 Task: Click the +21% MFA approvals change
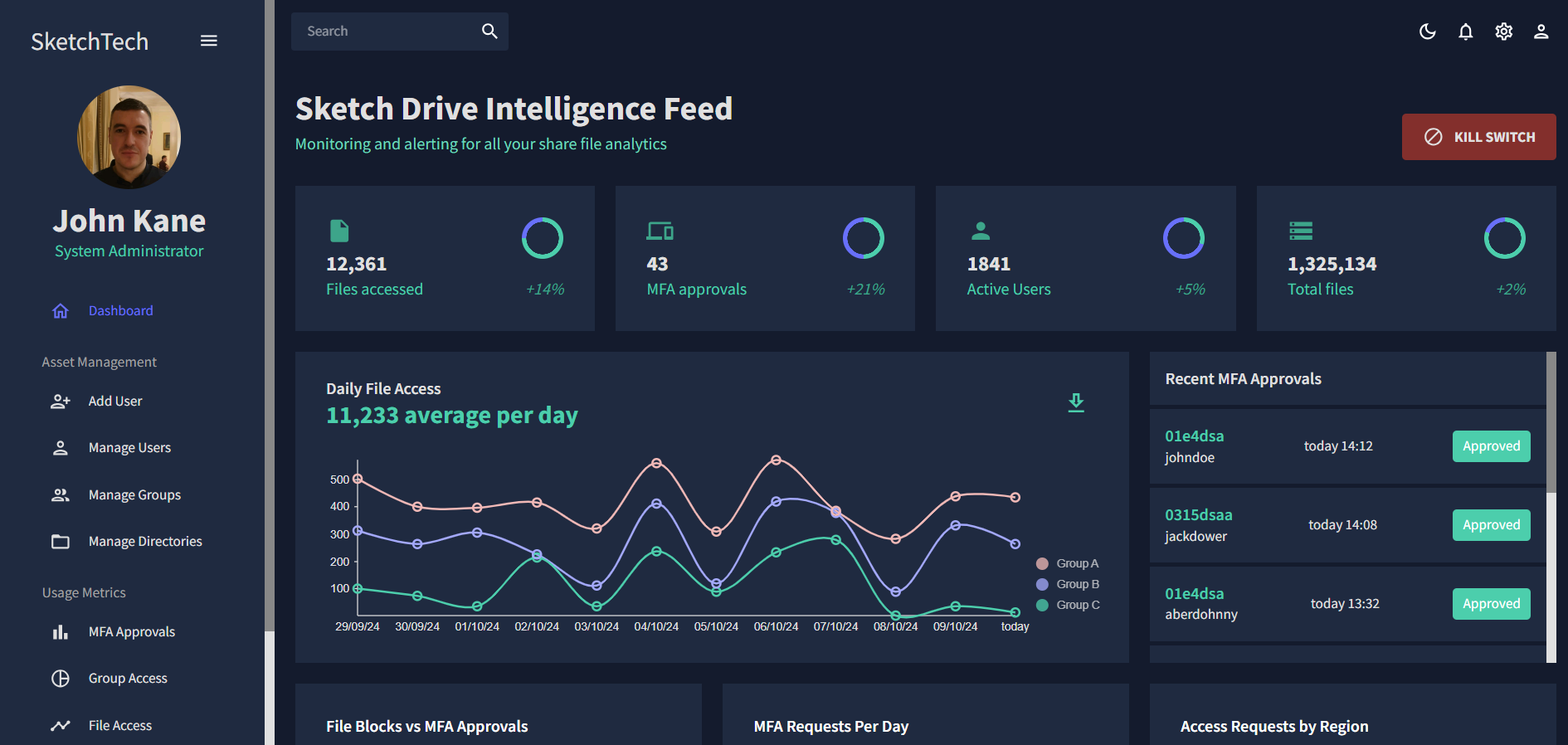865,290
